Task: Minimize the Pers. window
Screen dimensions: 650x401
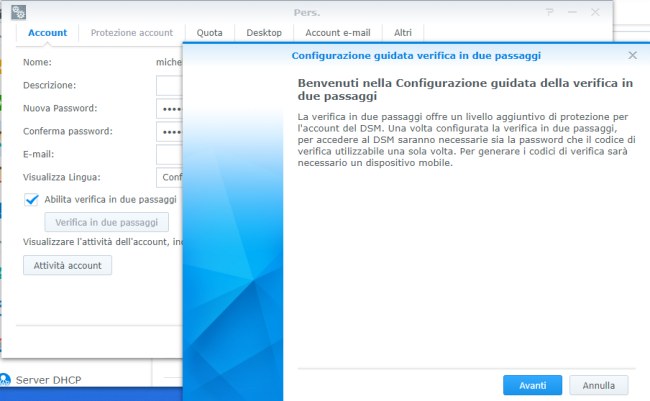Action: pyautogui.click(x=573, y=12)
